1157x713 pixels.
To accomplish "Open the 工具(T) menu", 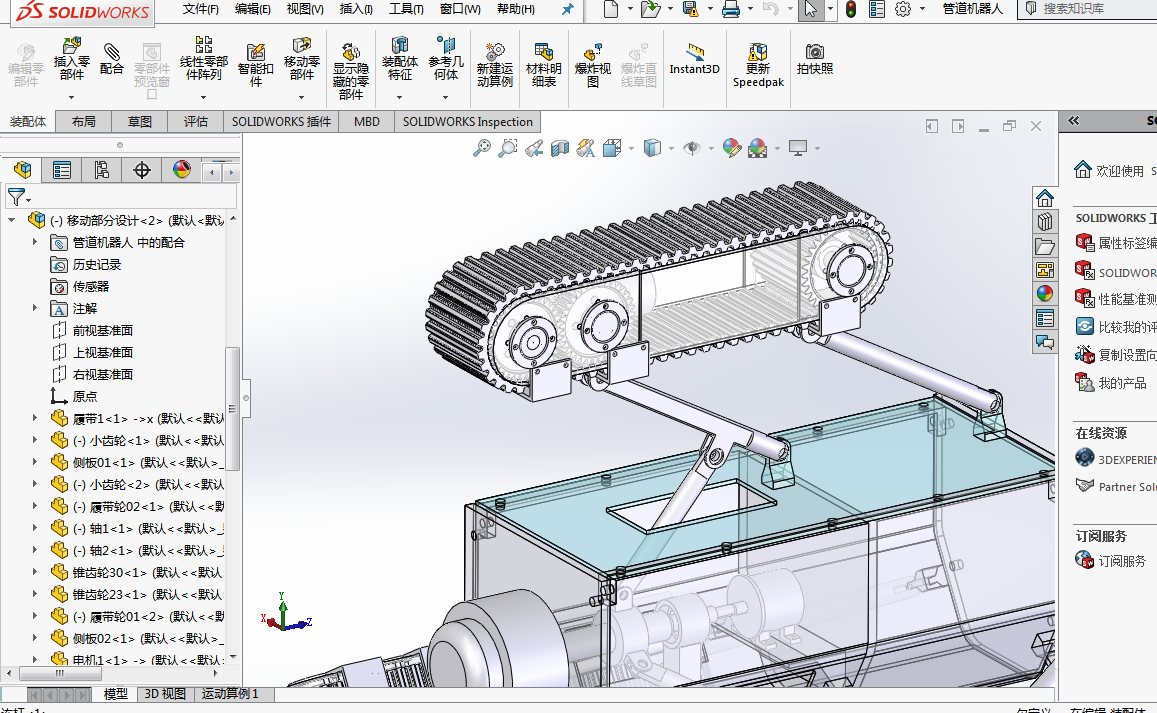I will (x=405, y=9).
